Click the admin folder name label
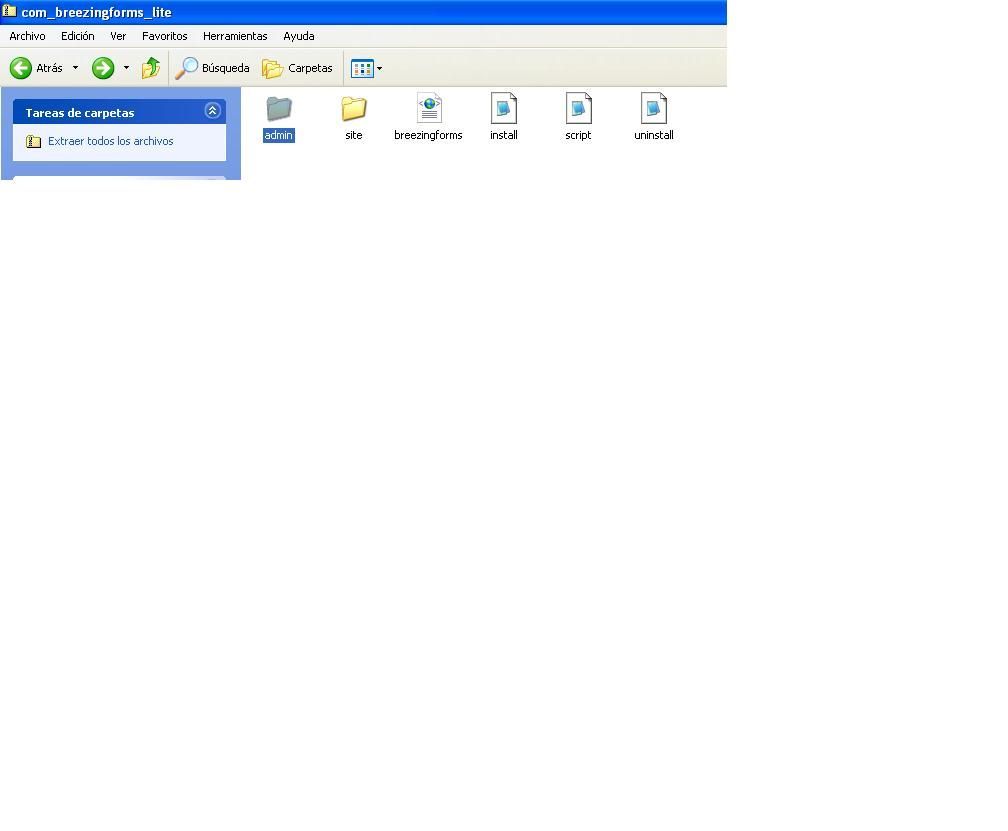The image size is (1008, 831). (278, 135)
